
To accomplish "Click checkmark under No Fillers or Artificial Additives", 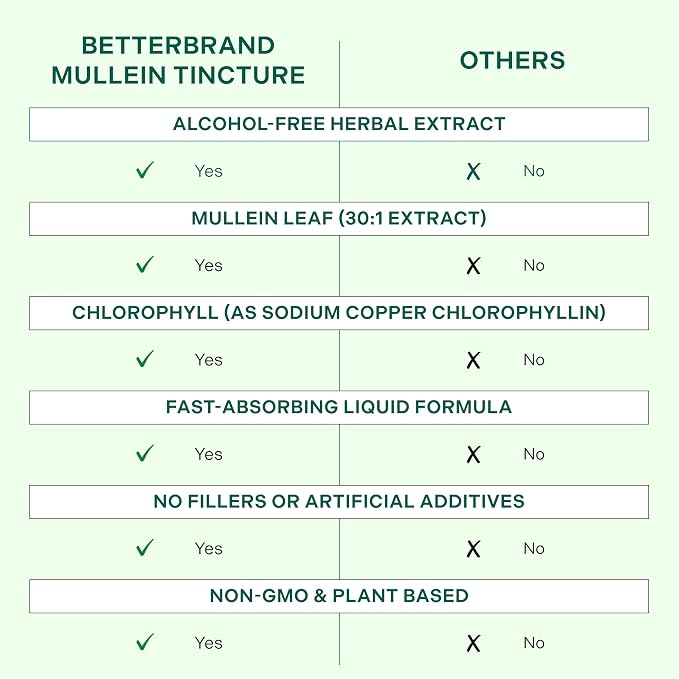I will coord(145,548).
